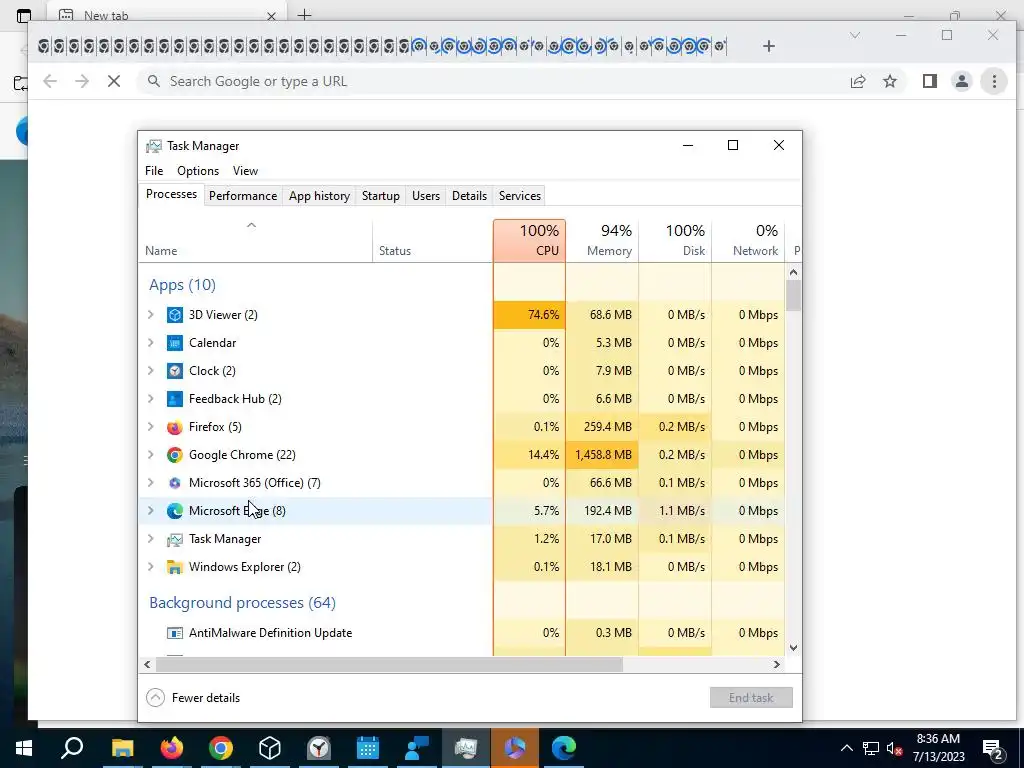Screen dimensions: 1024x768
Task: Click the Microsoft Edge icon in process list
Action: [x=174, y=511]
